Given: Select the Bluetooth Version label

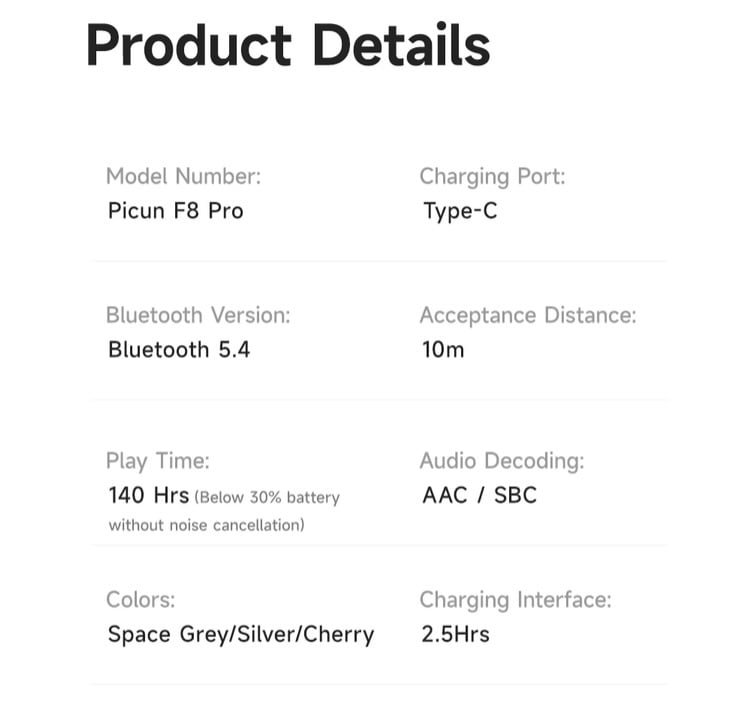Looking at the screenshot, I should 198,315.
